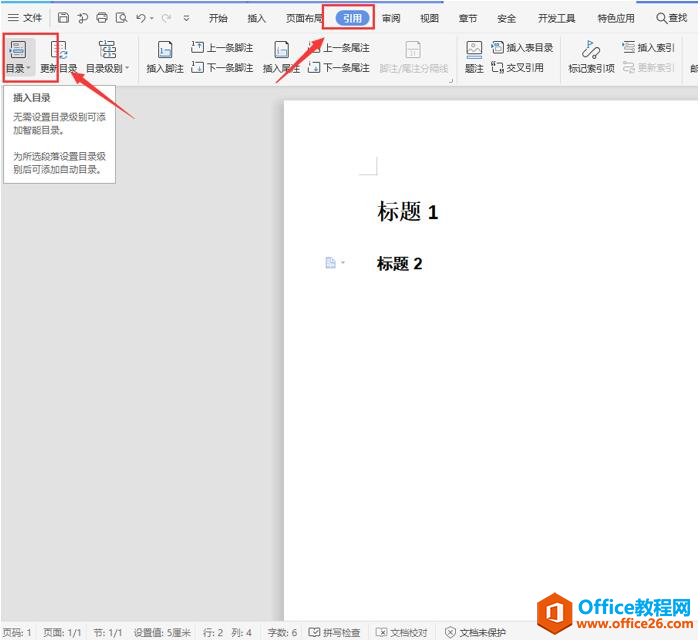Screen dimensions: 700x641
Task: Open the 安全 tab
Action: point(506,18)
